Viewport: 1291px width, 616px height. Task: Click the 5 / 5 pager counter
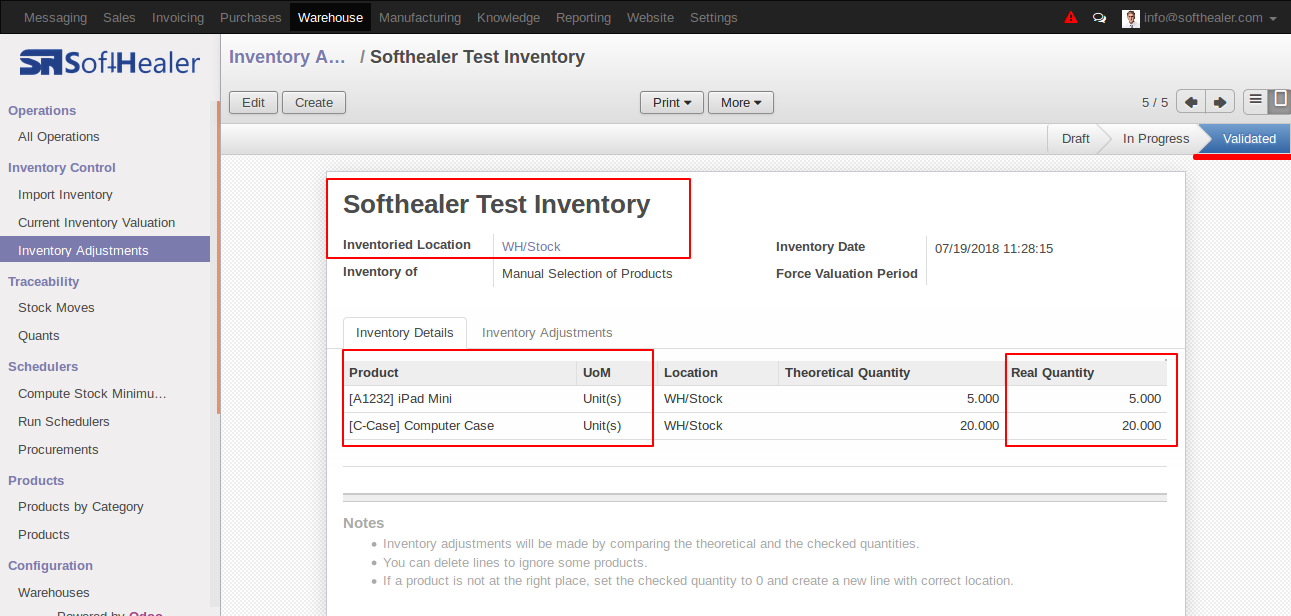point(1155,102)
